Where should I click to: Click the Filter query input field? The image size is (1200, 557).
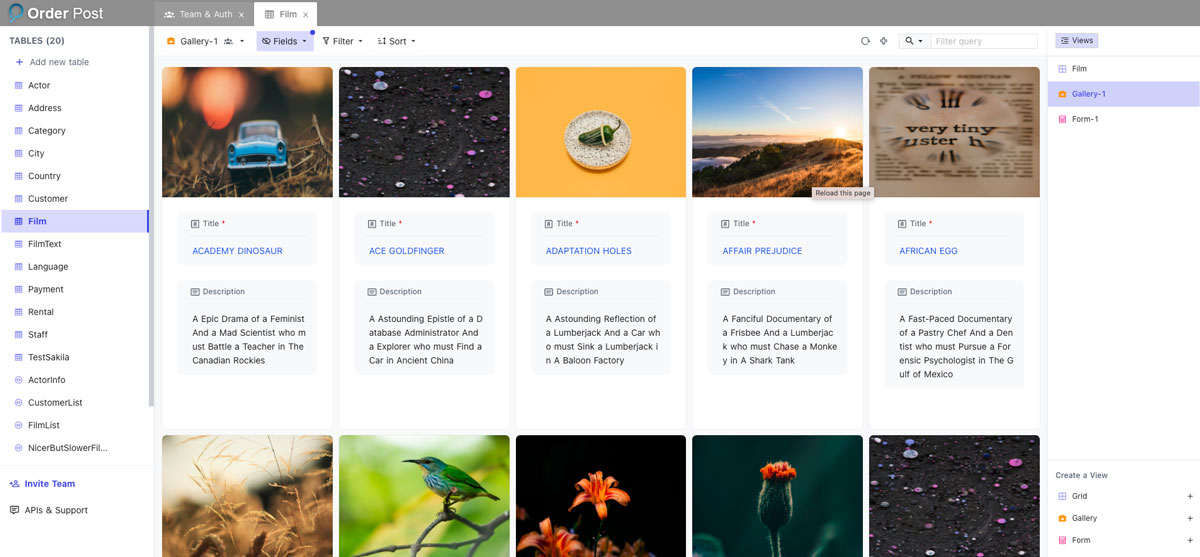(984, 41)
